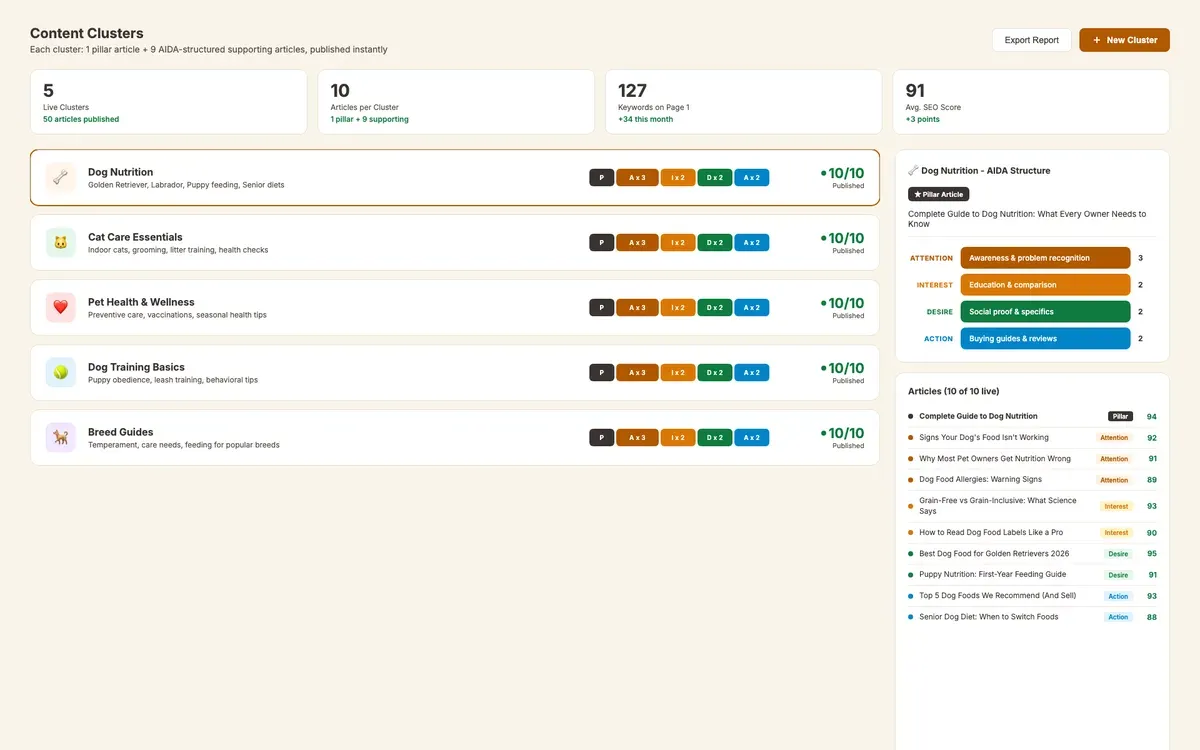Select the Attention bar 'Awareness & problem recognition'
The image size is (1200, 750).
click(x=1044, y=258)
